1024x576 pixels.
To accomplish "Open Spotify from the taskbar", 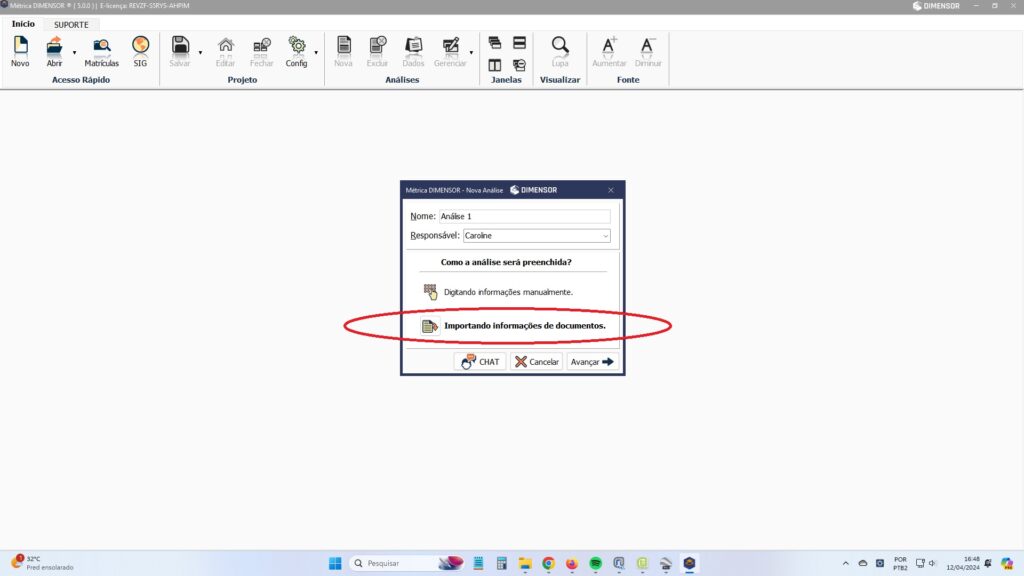I will click(x=596, y=564).
